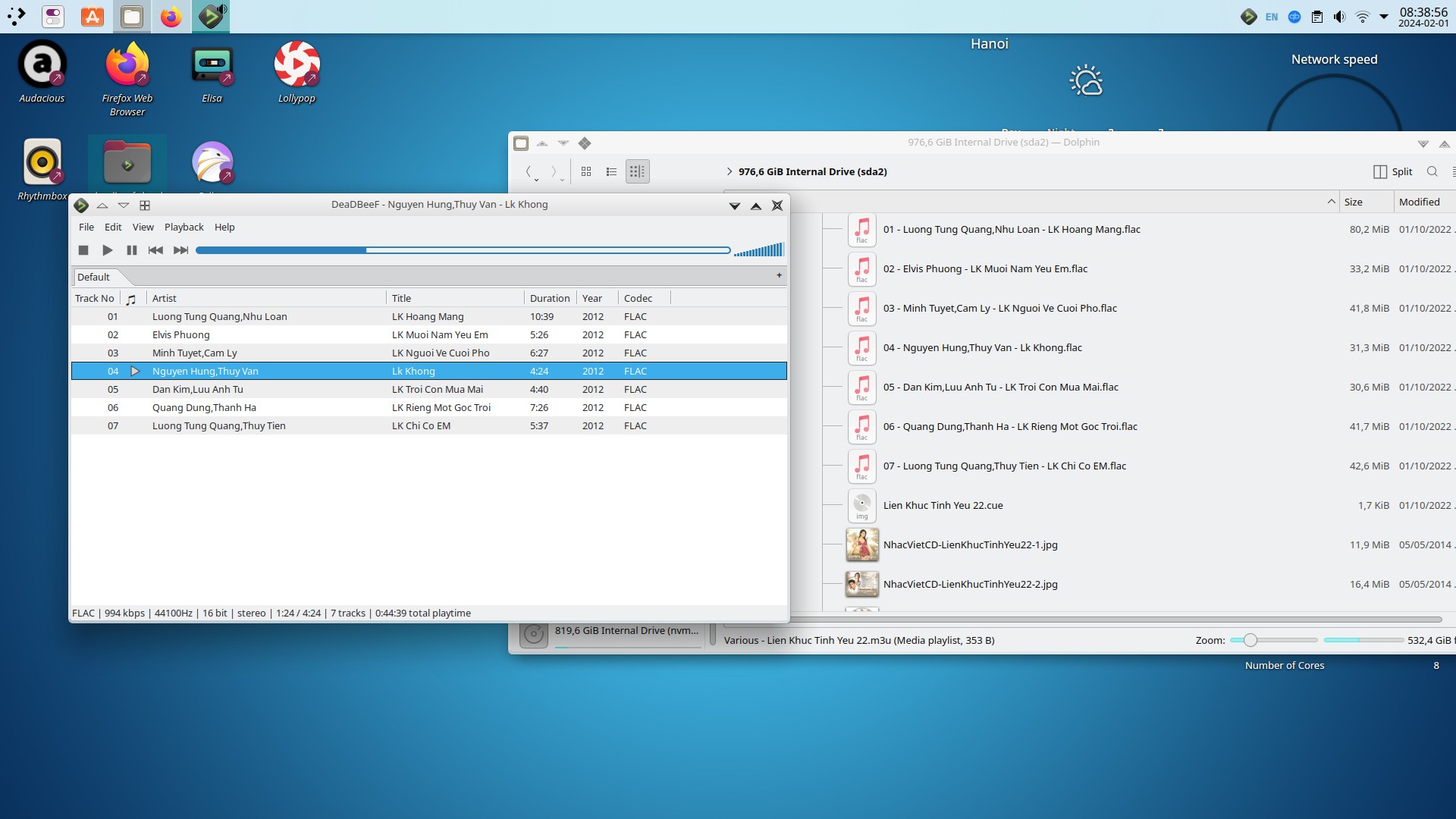Open the search icon in Dolphin
This screenshot has height=819, width=1456.
(1432, 171)
